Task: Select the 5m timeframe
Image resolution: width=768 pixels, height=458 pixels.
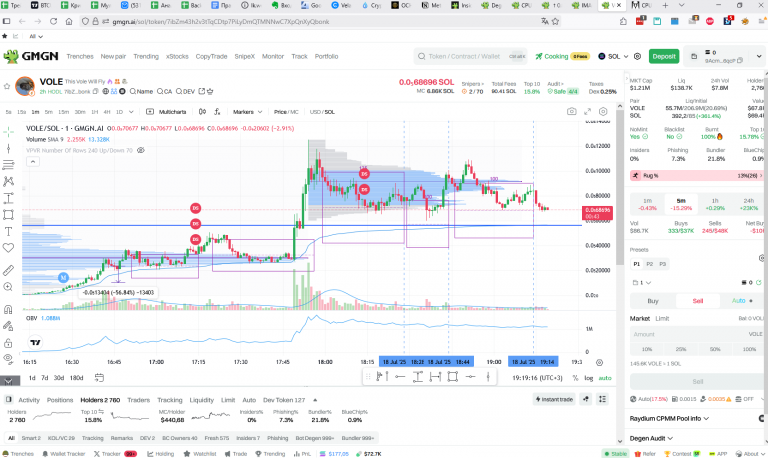Action: 48,112
